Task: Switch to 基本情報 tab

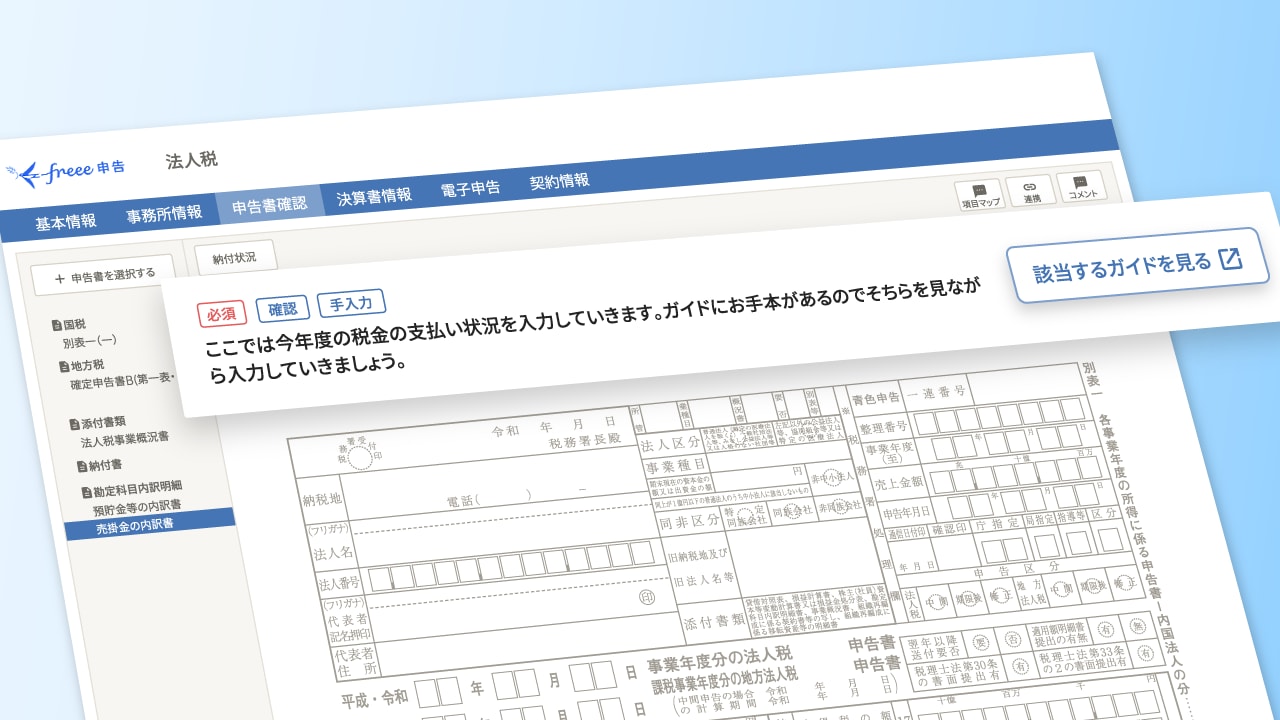Action: pos(66,221)
